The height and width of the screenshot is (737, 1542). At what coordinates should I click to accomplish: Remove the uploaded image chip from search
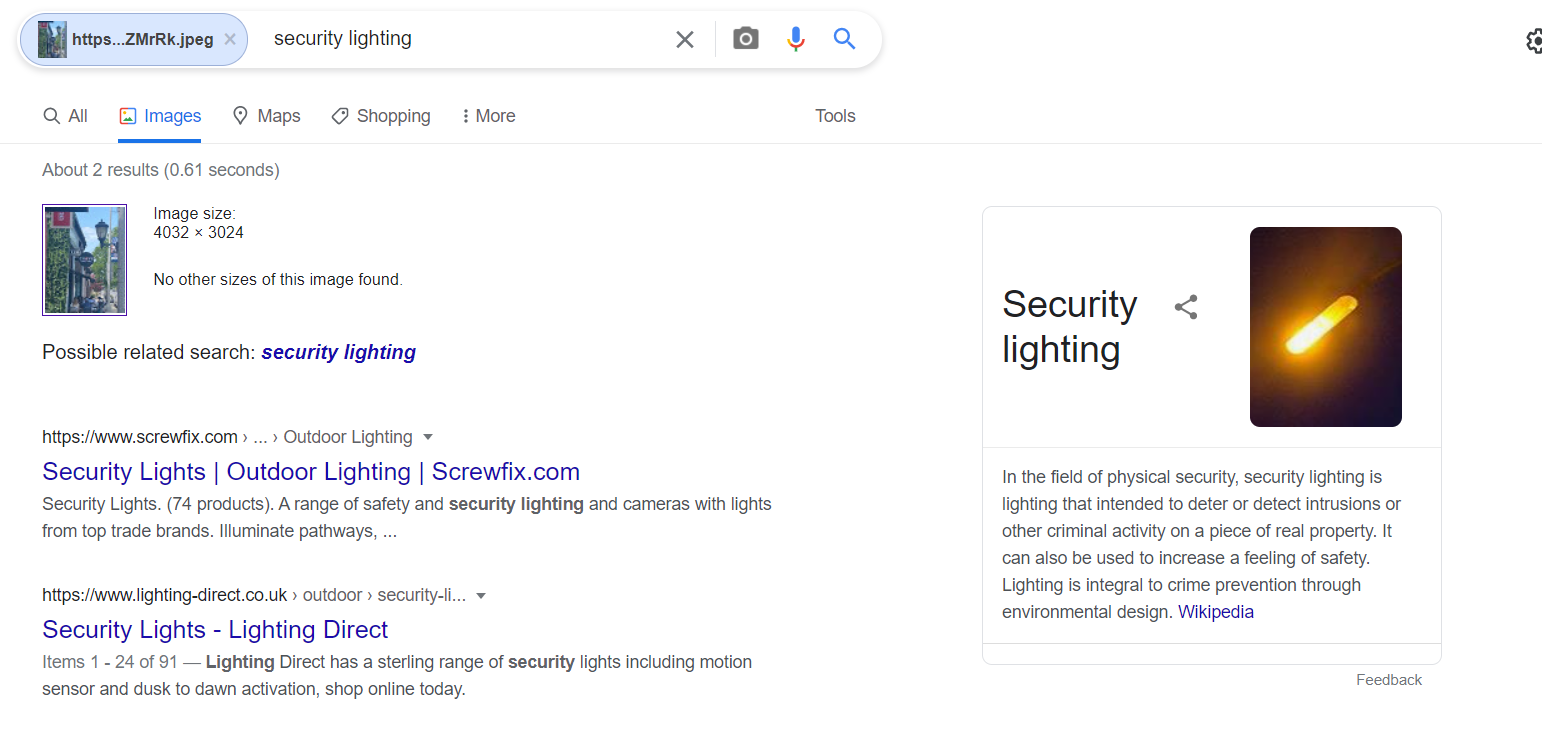[230, 40]
